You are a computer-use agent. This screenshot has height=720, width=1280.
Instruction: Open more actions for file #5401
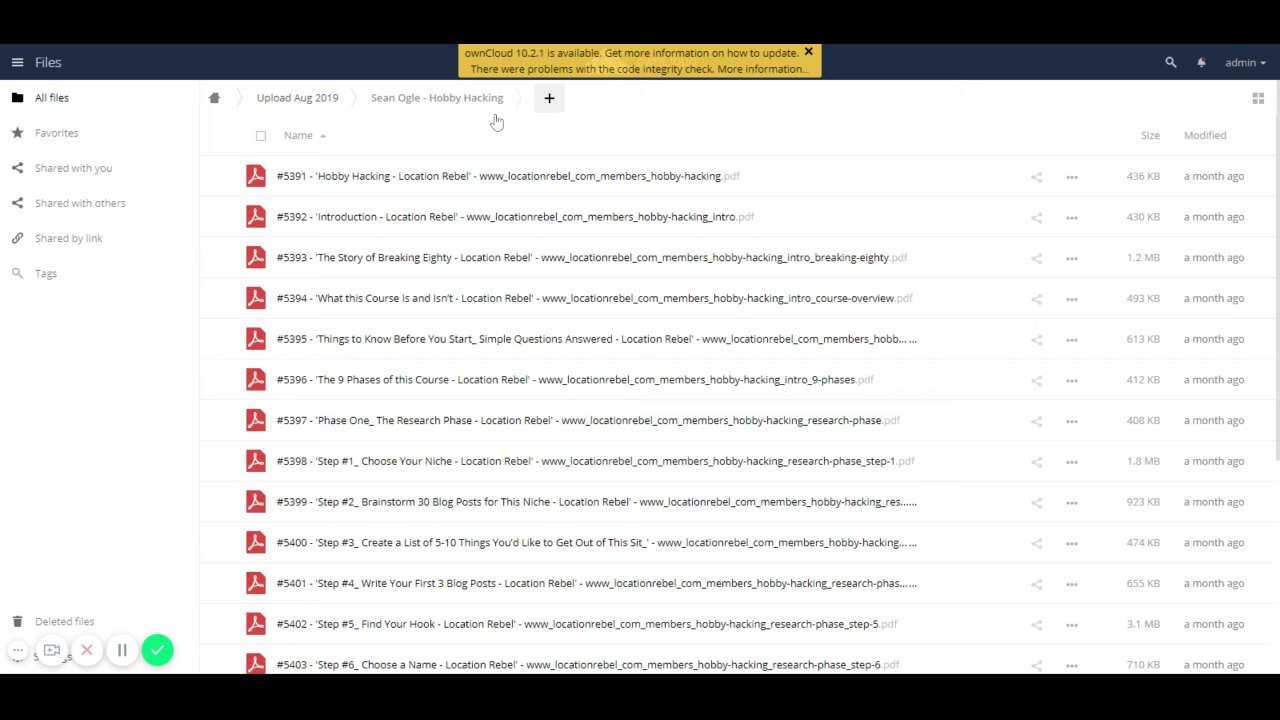coord(1072,584)
